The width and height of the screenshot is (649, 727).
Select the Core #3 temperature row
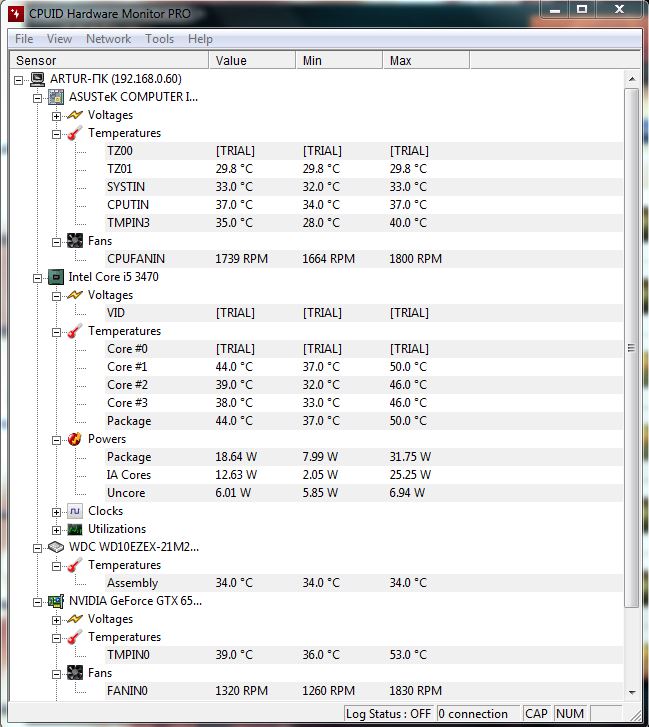click(364, 403)
